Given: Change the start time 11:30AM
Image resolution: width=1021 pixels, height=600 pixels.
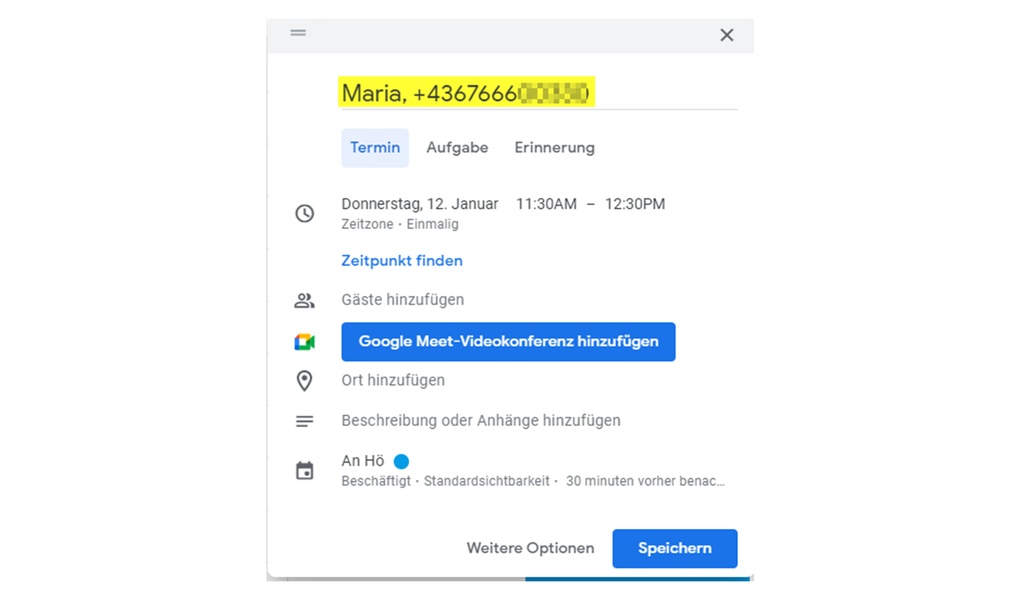Looking at the screenshot, I should coord(546,204).
